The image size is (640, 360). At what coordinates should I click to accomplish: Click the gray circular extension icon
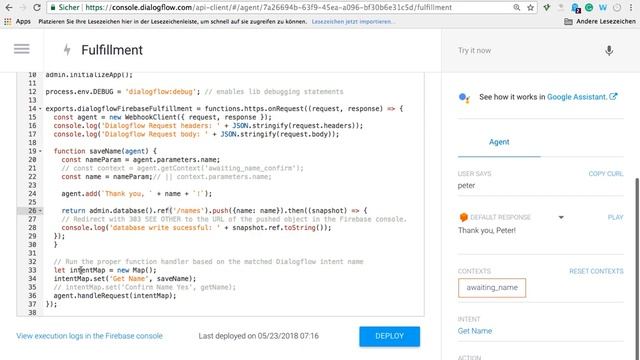coord(617,7)
